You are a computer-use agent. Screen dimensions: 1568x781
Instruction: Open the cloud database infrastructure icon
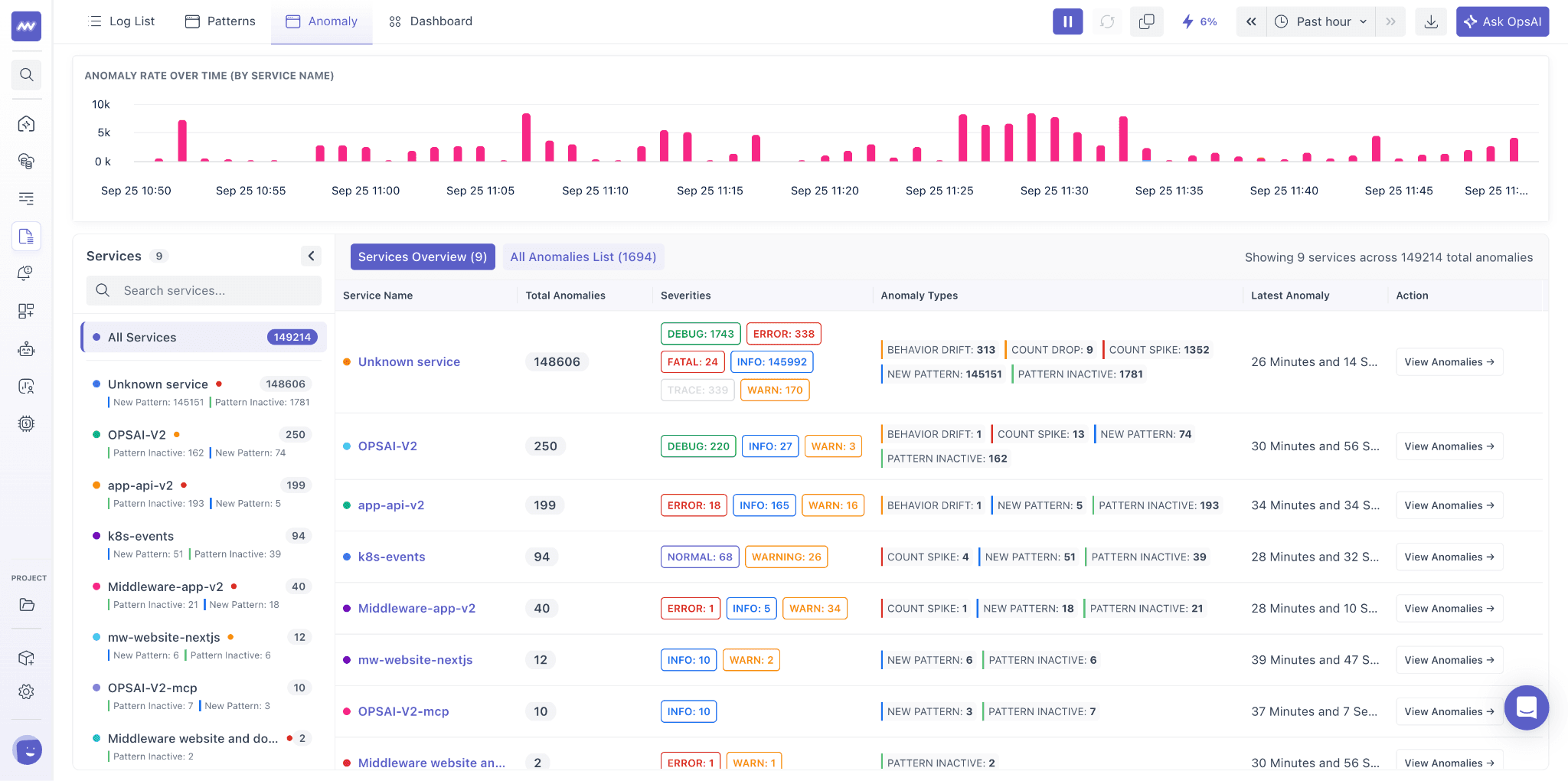(26, 161)
